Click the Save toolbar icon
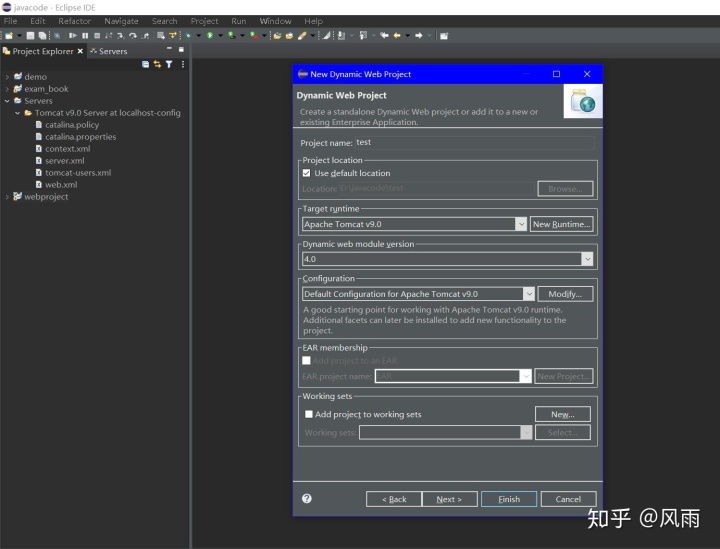This screenshot has height=549, width=720. (30, 35)
